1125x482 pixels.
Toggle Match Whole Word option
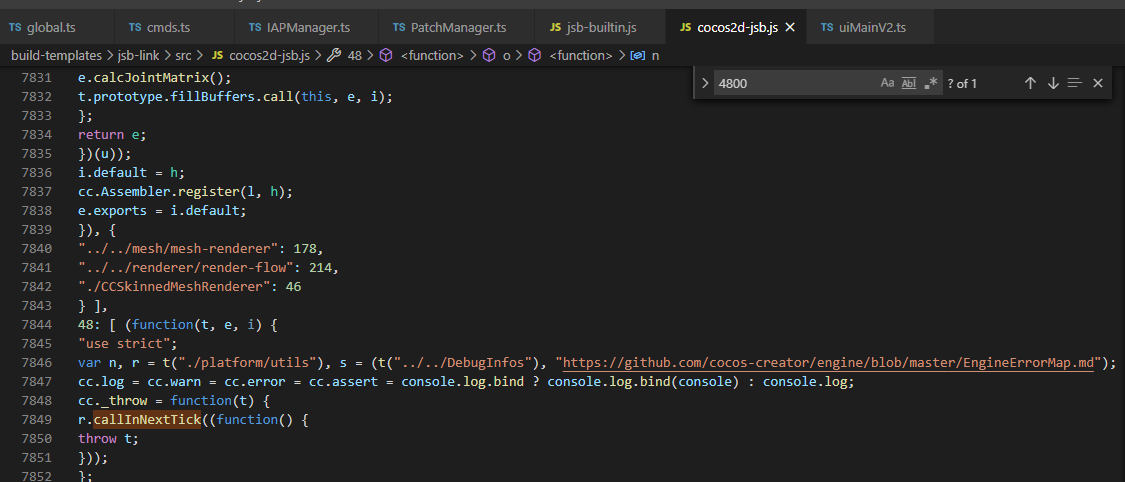click(x=909, y=84)
